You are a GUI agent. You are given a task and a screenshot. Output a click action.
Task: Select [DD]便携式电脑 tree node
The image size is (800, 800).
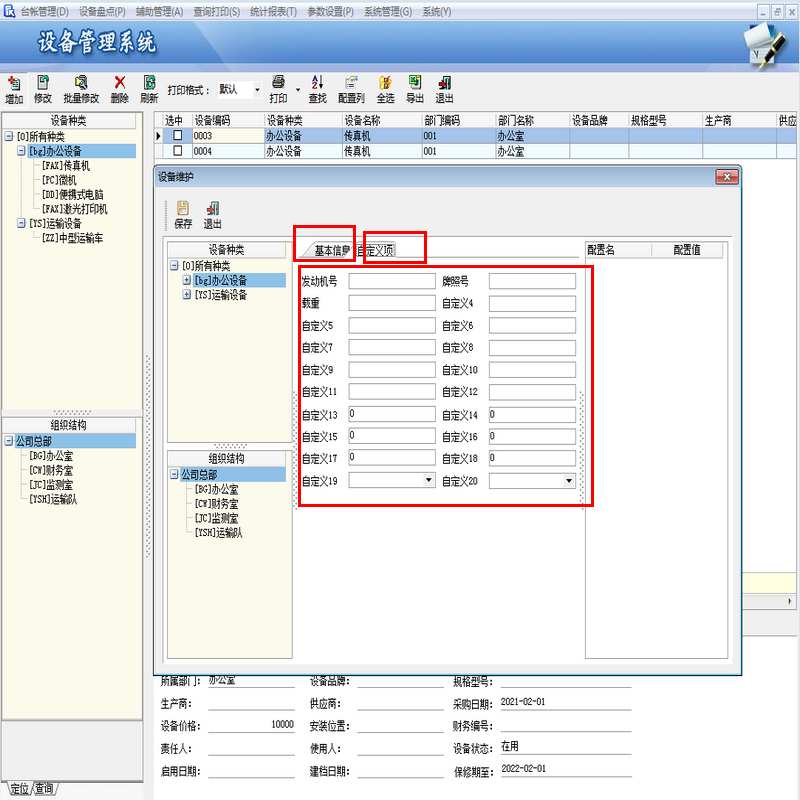pyautogui.click(x=72, y=194)
